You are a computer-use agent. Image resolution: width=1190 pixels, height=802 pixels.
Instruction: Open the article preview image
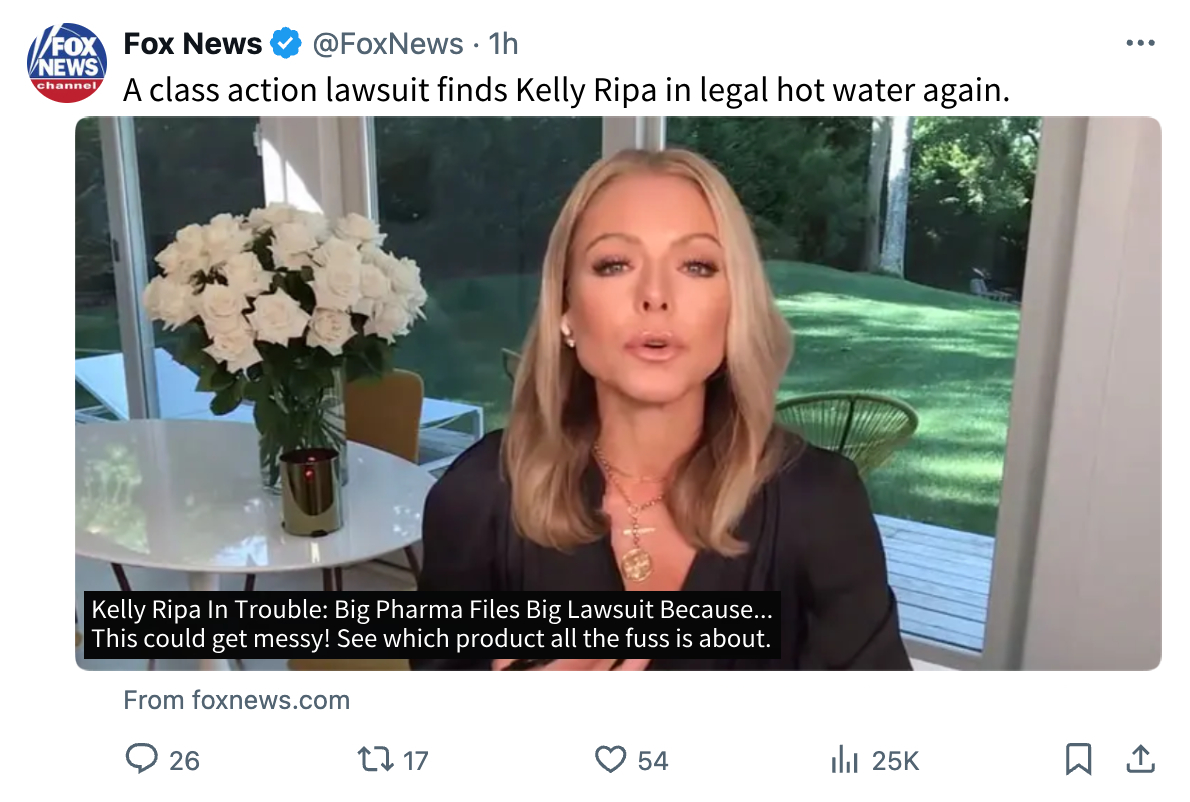[618, 350]
